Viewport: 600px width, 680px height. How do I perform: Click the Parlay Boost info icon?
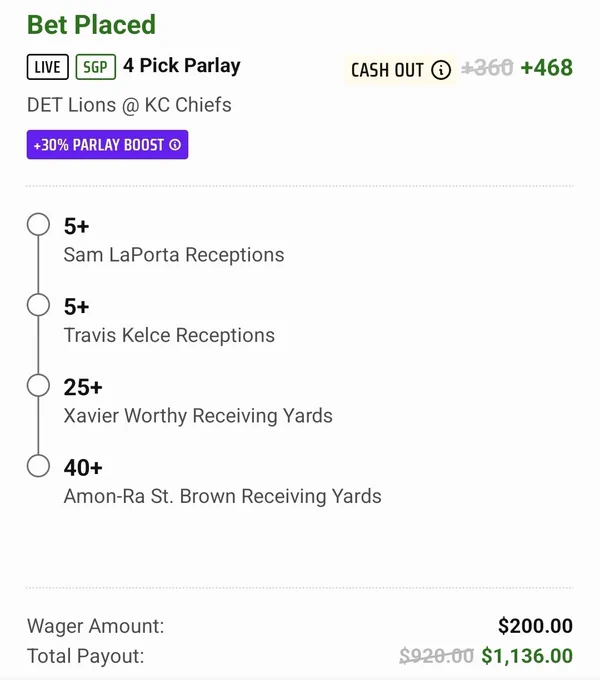[175, 144]
